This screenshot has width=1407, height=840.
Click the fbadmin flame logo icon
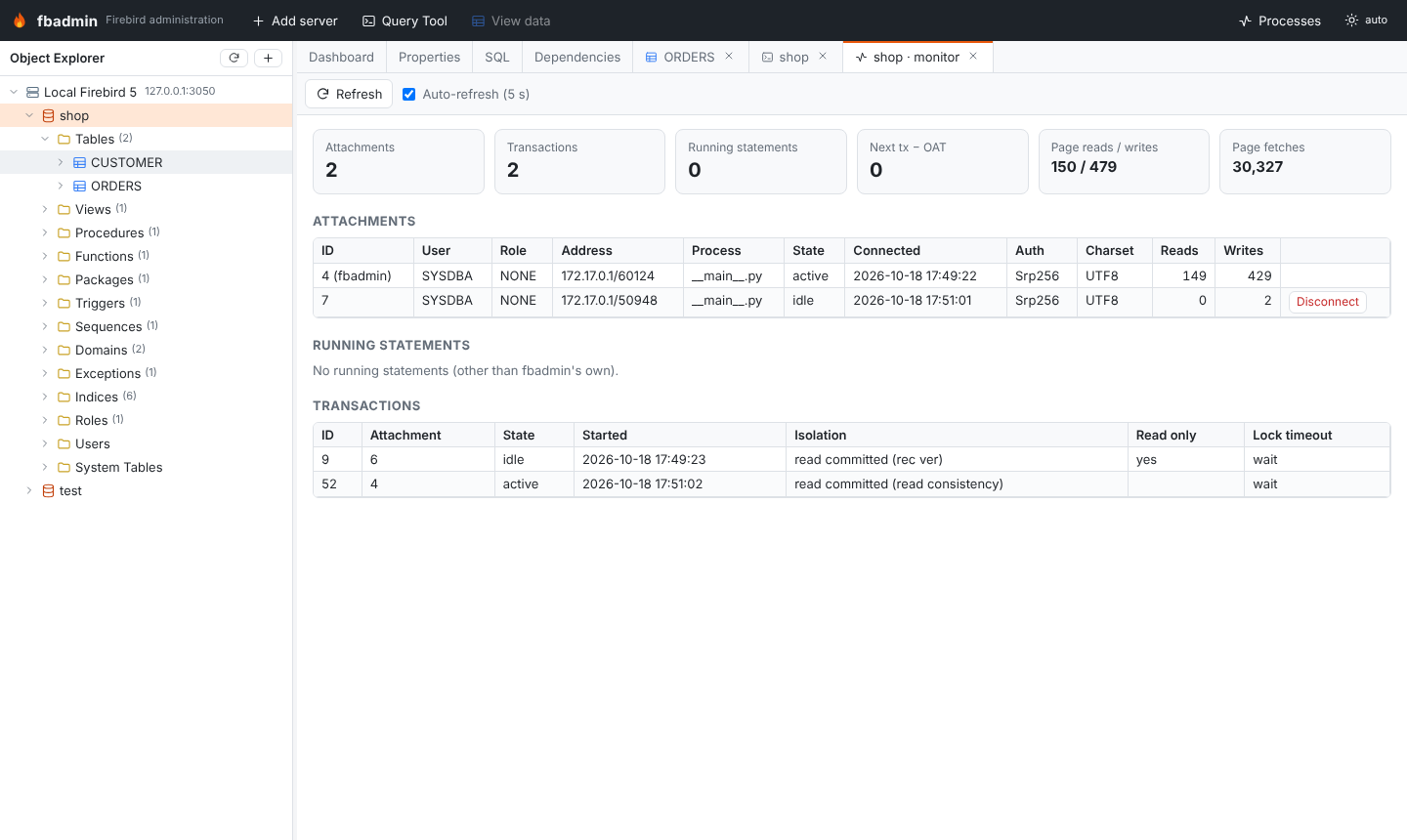point(20,21)
